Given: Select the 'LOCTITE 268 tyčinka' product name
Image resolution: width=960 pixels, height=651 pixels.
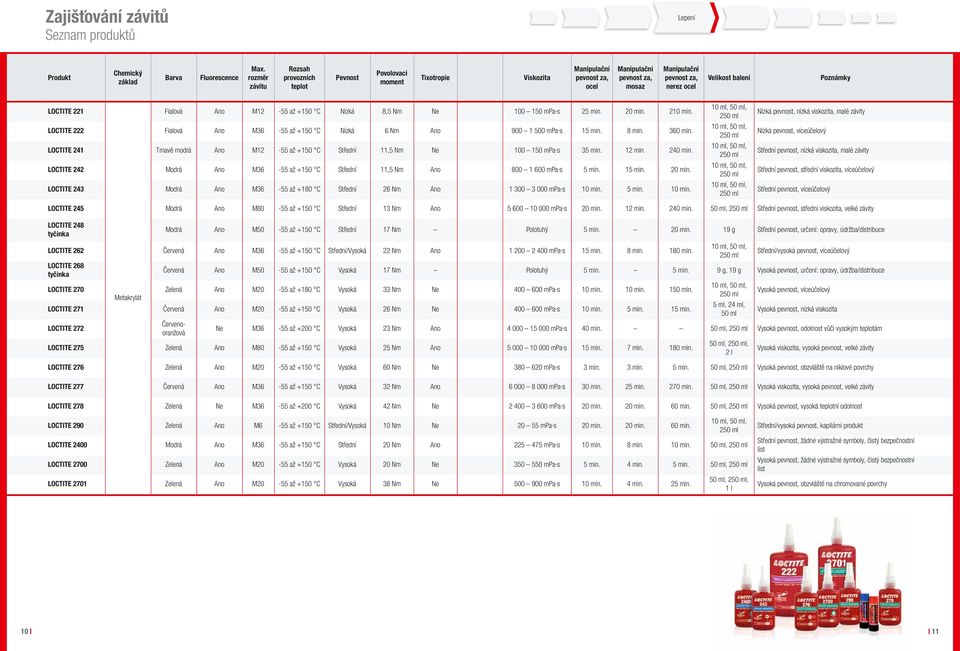Looking at the screenshot, I should [x=66, y=270].
